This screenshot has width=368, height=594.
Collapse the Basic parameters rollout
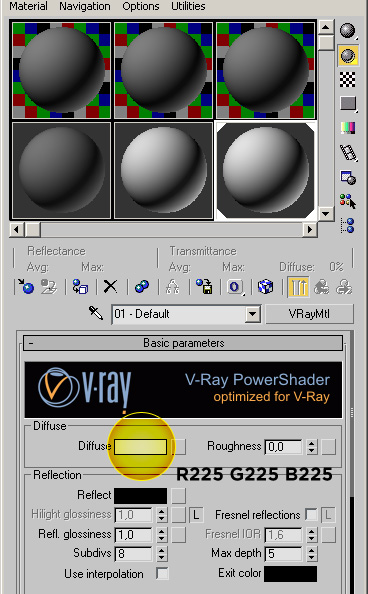183,343
